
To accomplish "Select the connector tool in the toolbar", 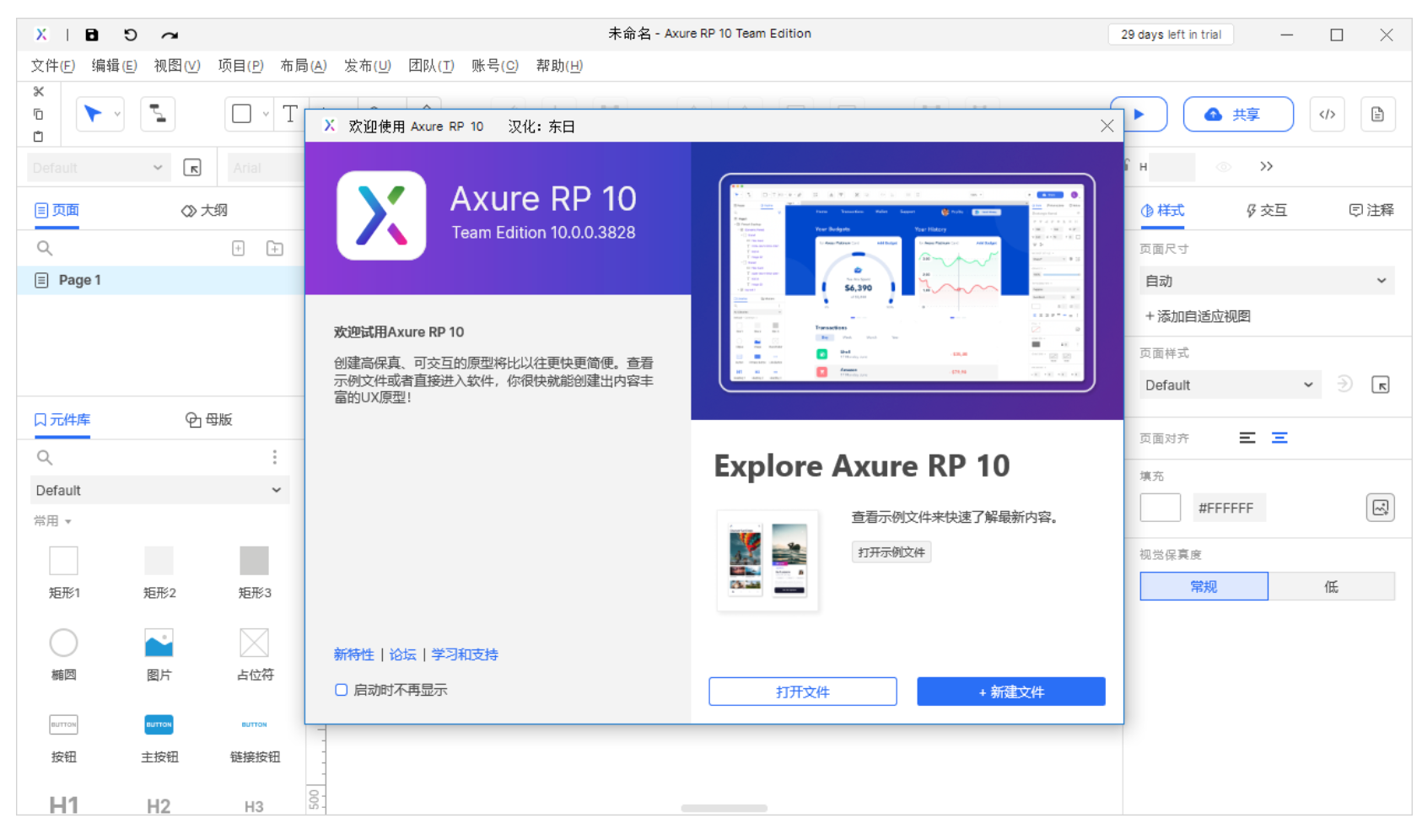I will [x=158, y=114].
